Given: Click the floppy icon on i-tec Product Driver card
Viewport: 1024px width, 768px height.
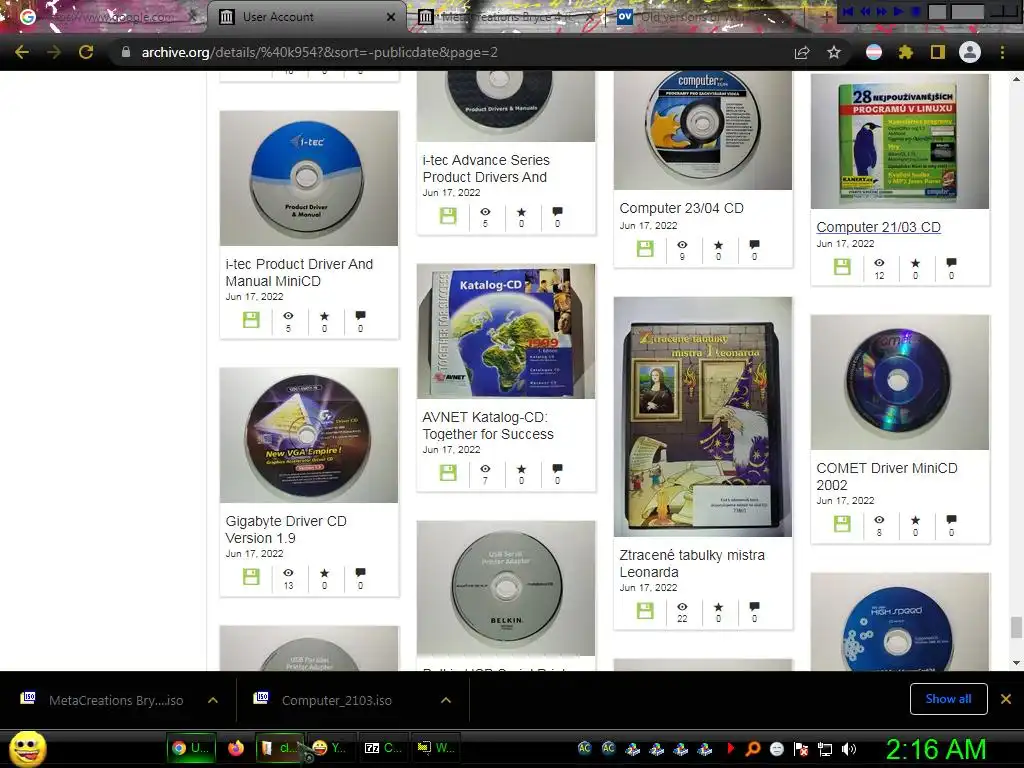Looking at the screenshot, I should pyautogui.click(x=251, y=319).
